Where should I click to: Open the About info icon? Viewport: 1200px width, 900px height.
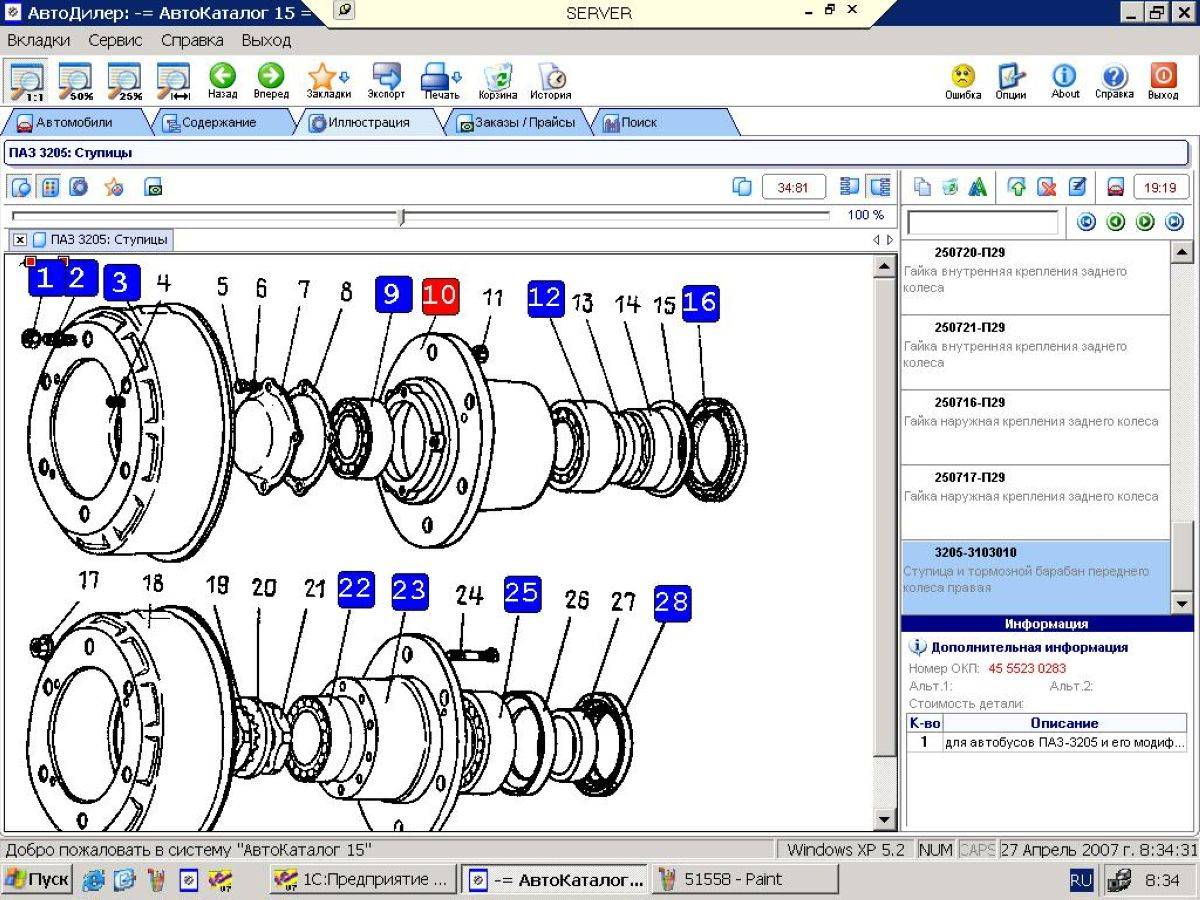pyautogui.click(x=1065, y=81)
